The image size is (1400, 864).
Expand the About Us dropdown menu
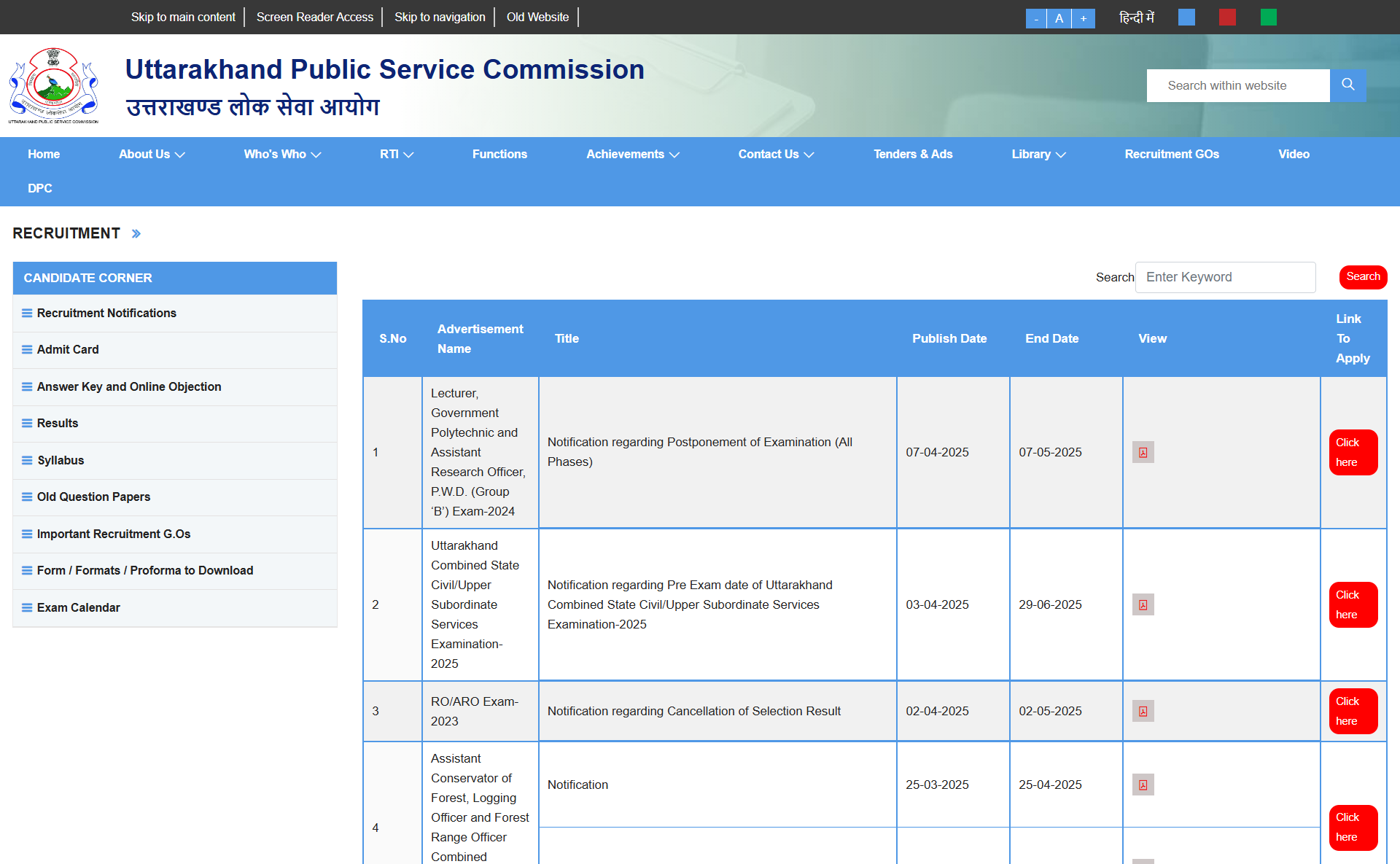coord(152,155)
